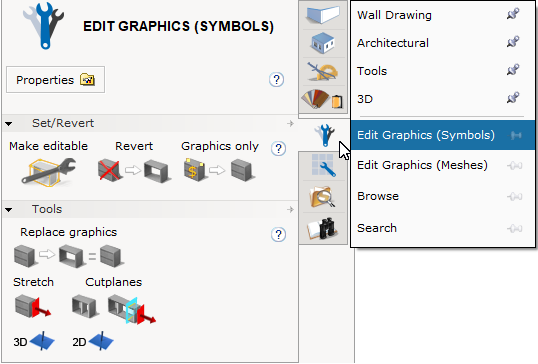Open the Edit Graphics (Meshes) tab icon
Screen dimensions: 538x364
(x=323, y=165)
